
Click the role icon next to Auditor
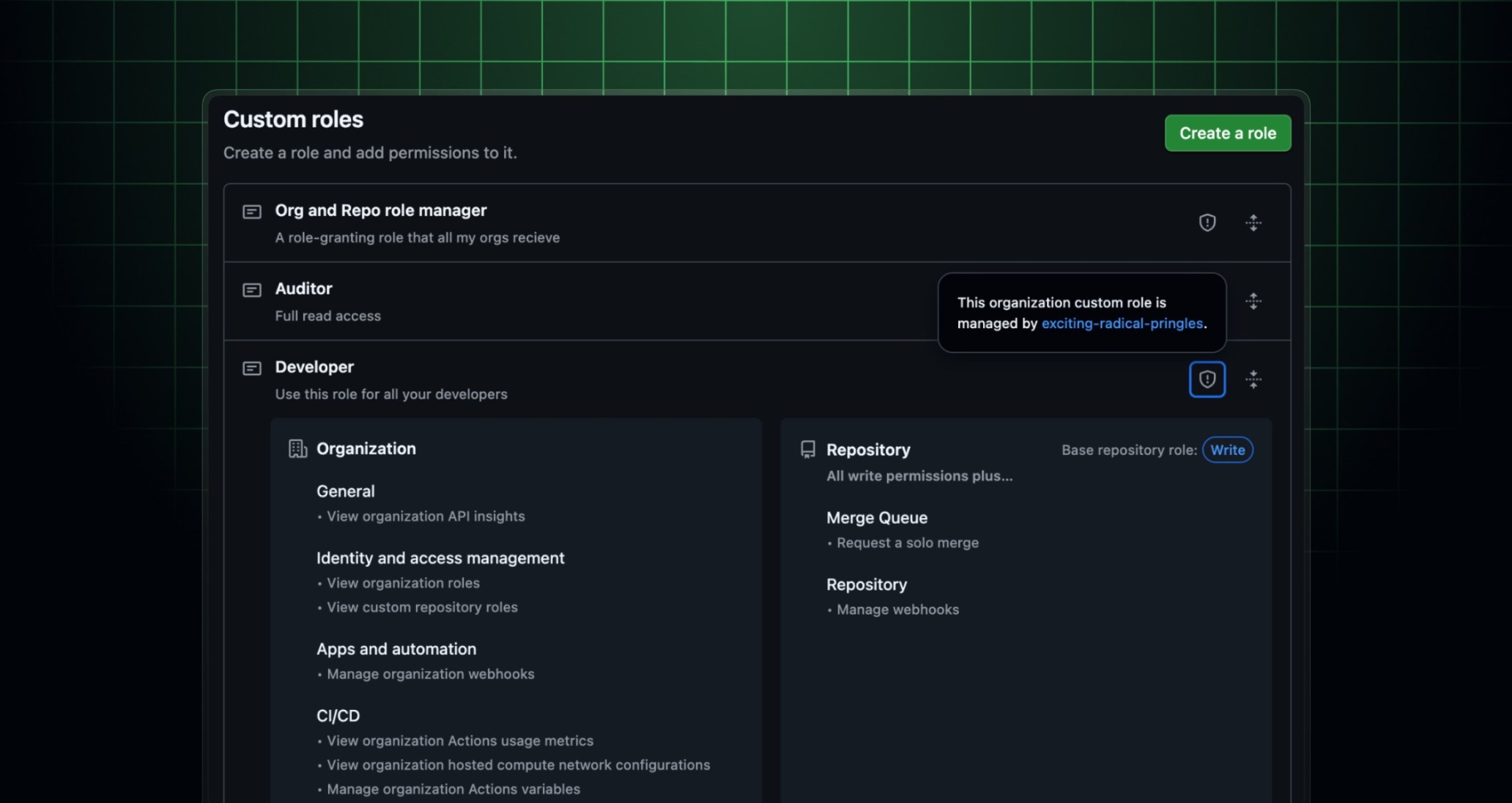(251, 289)
